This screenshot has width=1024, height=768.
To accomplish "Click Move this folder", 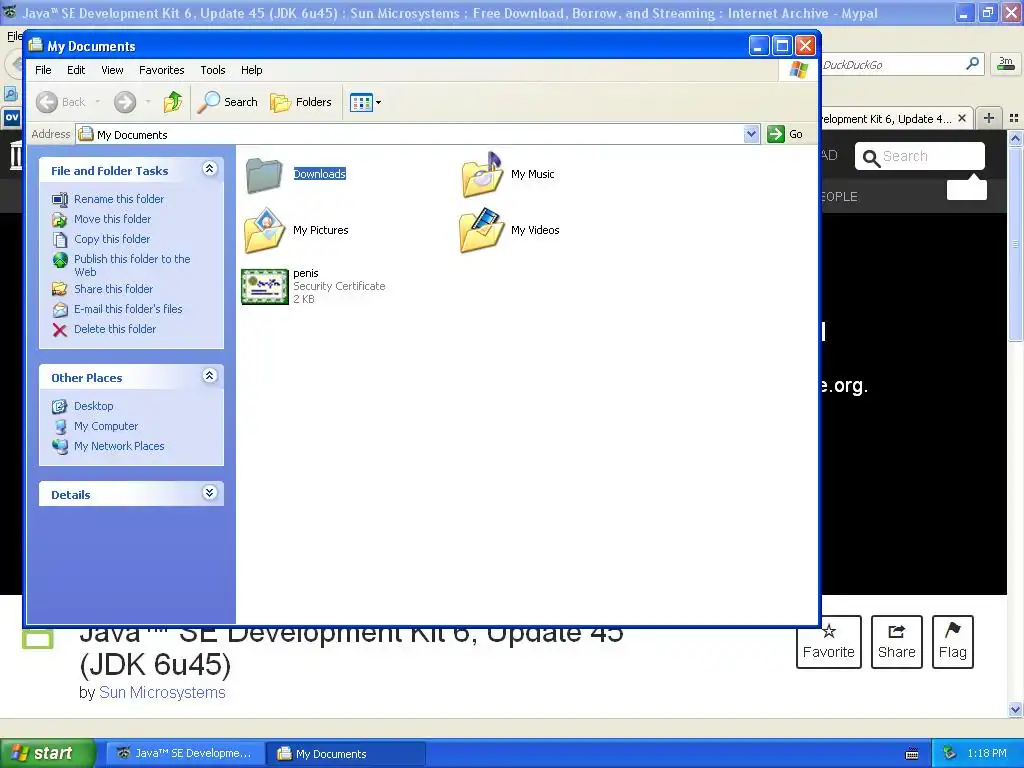I will [x=112, y=219].
